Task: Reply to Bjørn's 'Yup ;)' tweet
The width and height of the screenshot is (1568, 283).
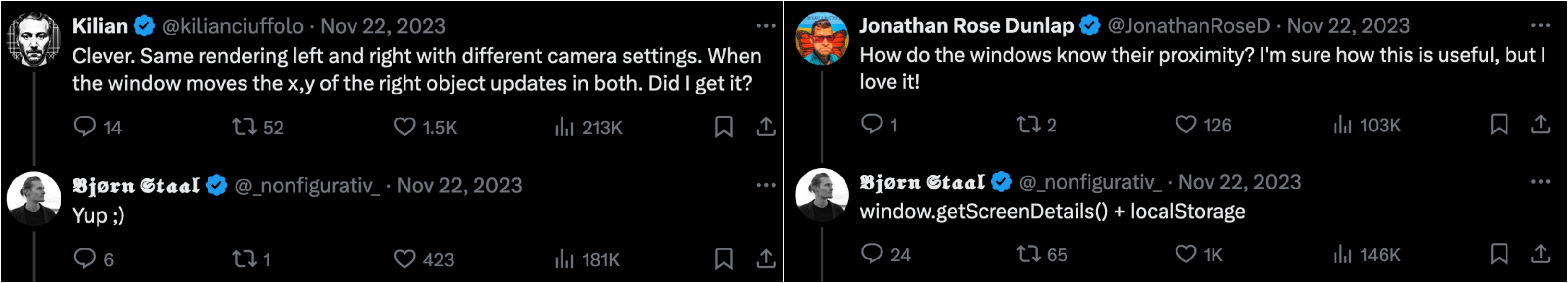Action: (x=85, y=259)
